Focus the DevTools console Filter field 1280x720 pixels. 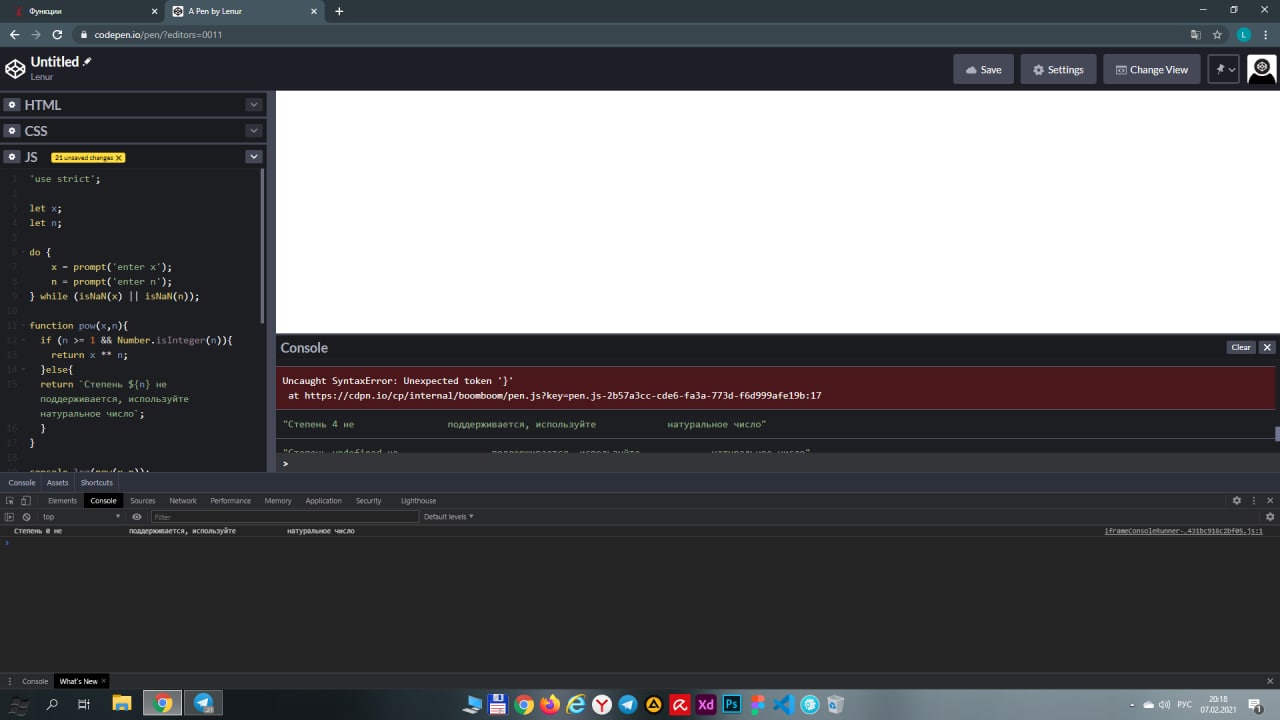pos(284,517)
